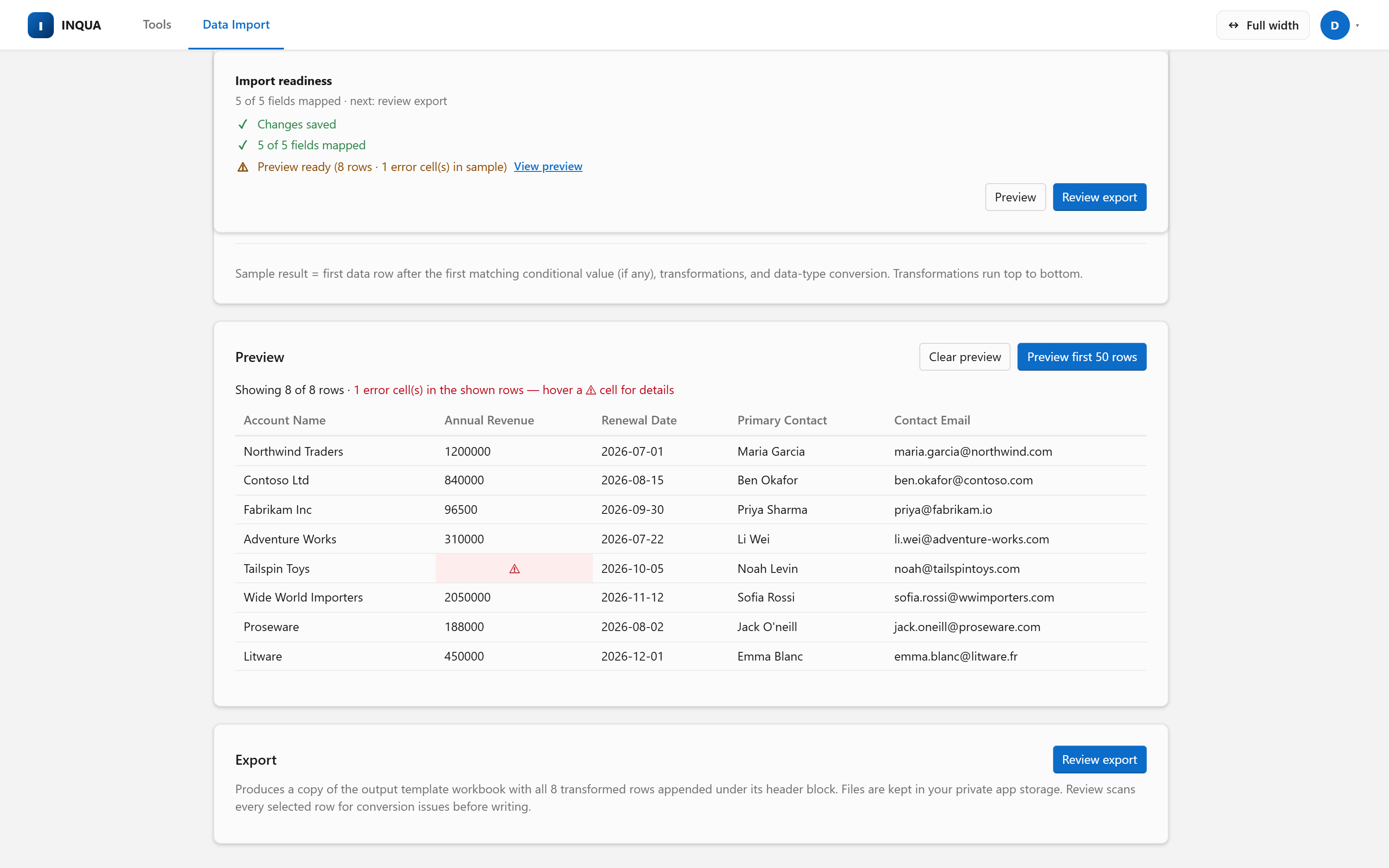Click revenue value 2050000

click(467, 597)
